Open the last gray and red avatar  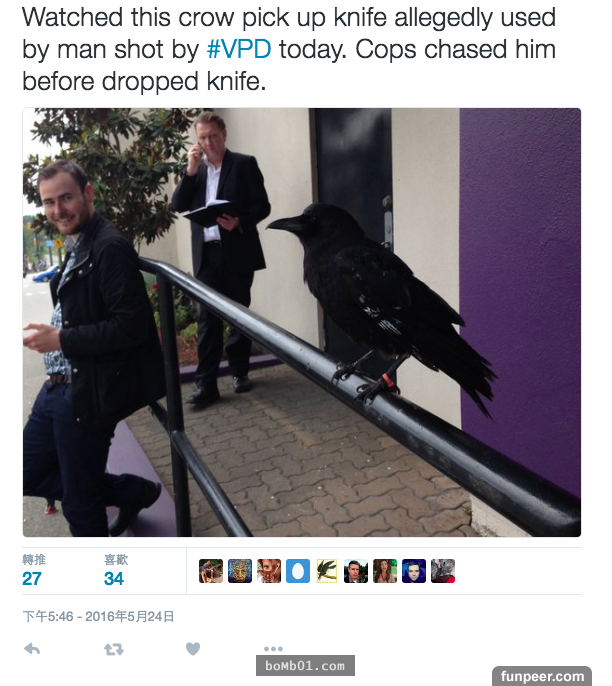point(443,571)
